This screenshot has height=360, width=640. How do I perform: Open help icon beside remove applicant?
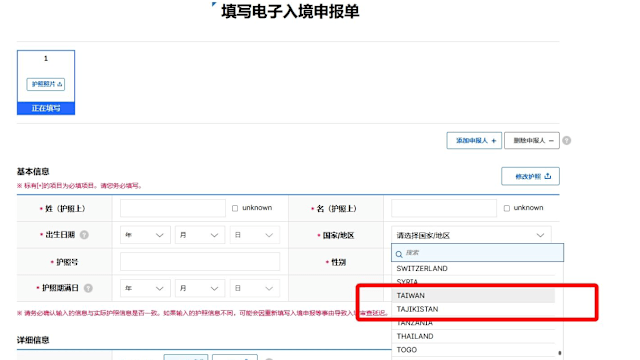point(567,140)
